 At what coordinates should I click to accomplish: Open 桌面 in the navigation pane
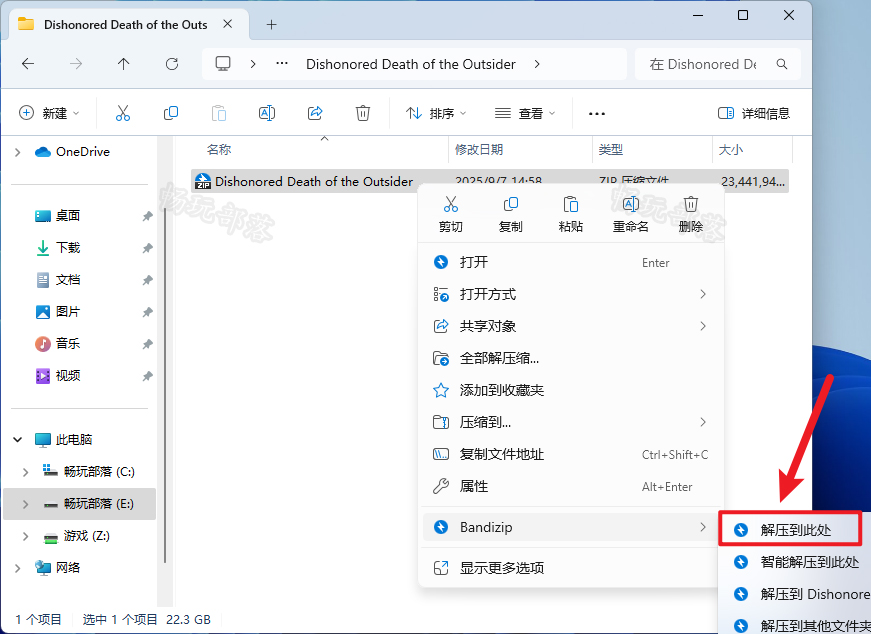tap(58, 216)
